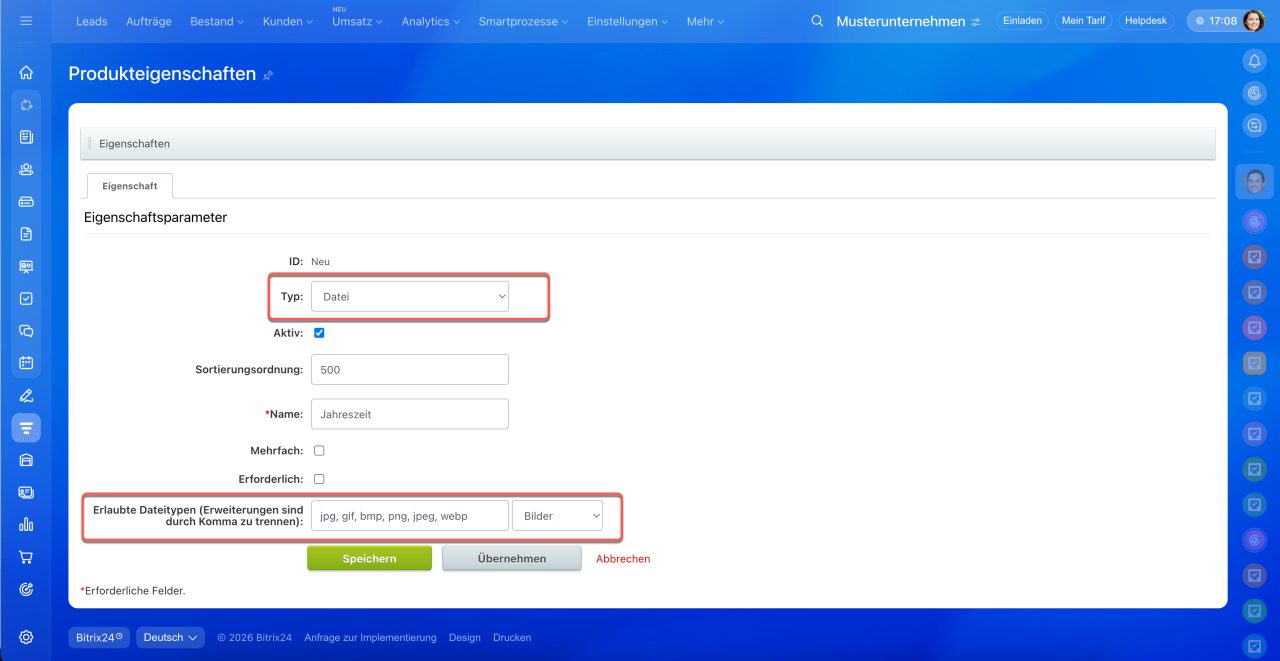Open the contact card icon in sidebar
Viewport: 1280px width, 661px height.
coord(26,492)
